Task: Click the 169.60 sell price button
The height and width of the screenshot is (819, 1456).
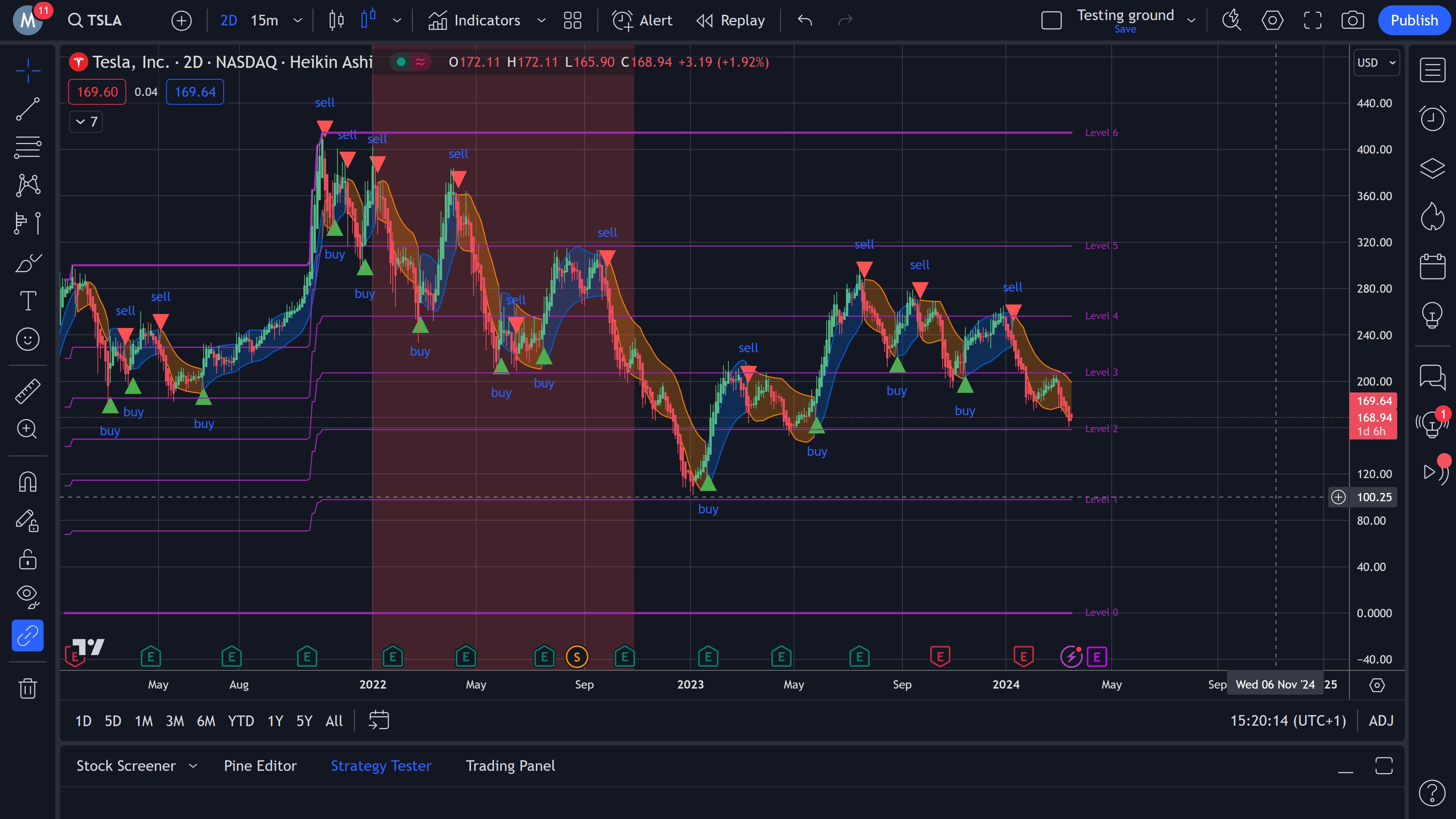Action: (x=97, y=92)
